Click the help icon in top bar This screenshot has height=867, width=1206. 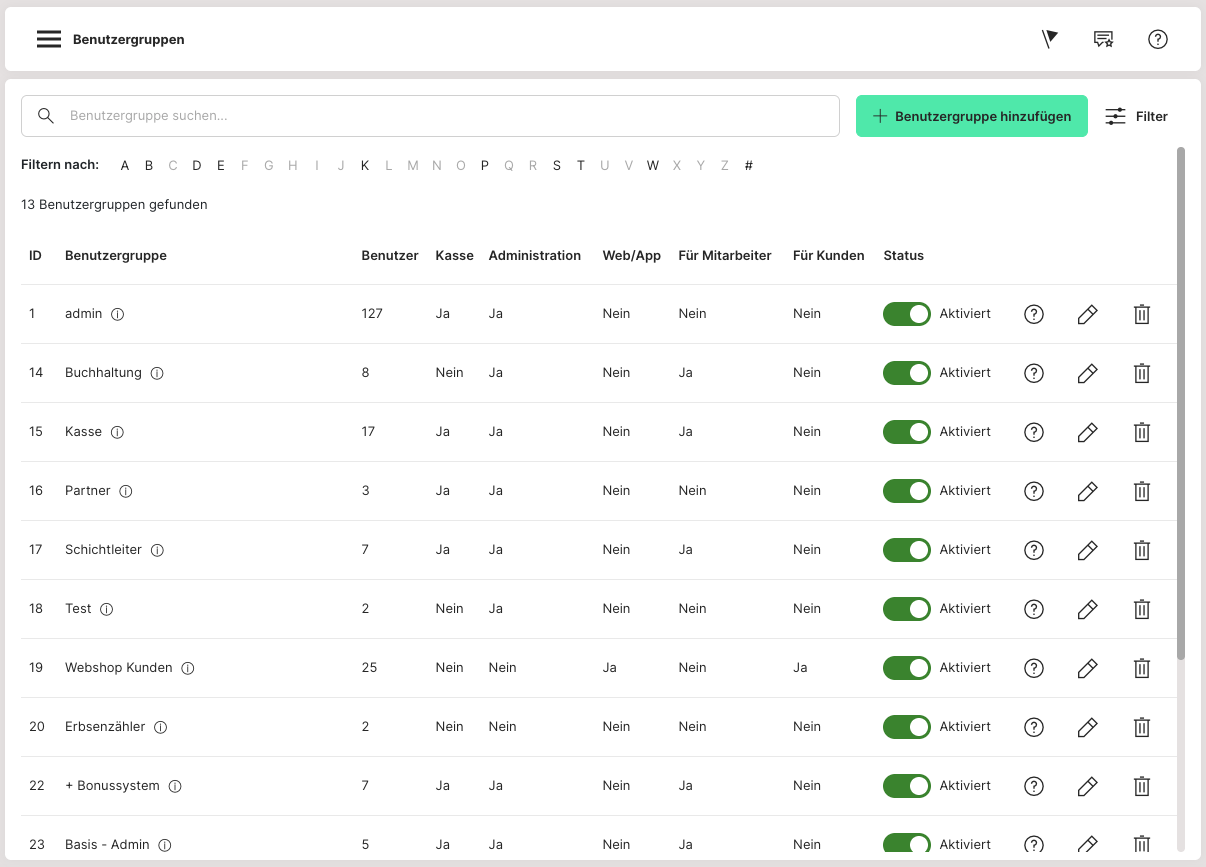[1157, 39]
